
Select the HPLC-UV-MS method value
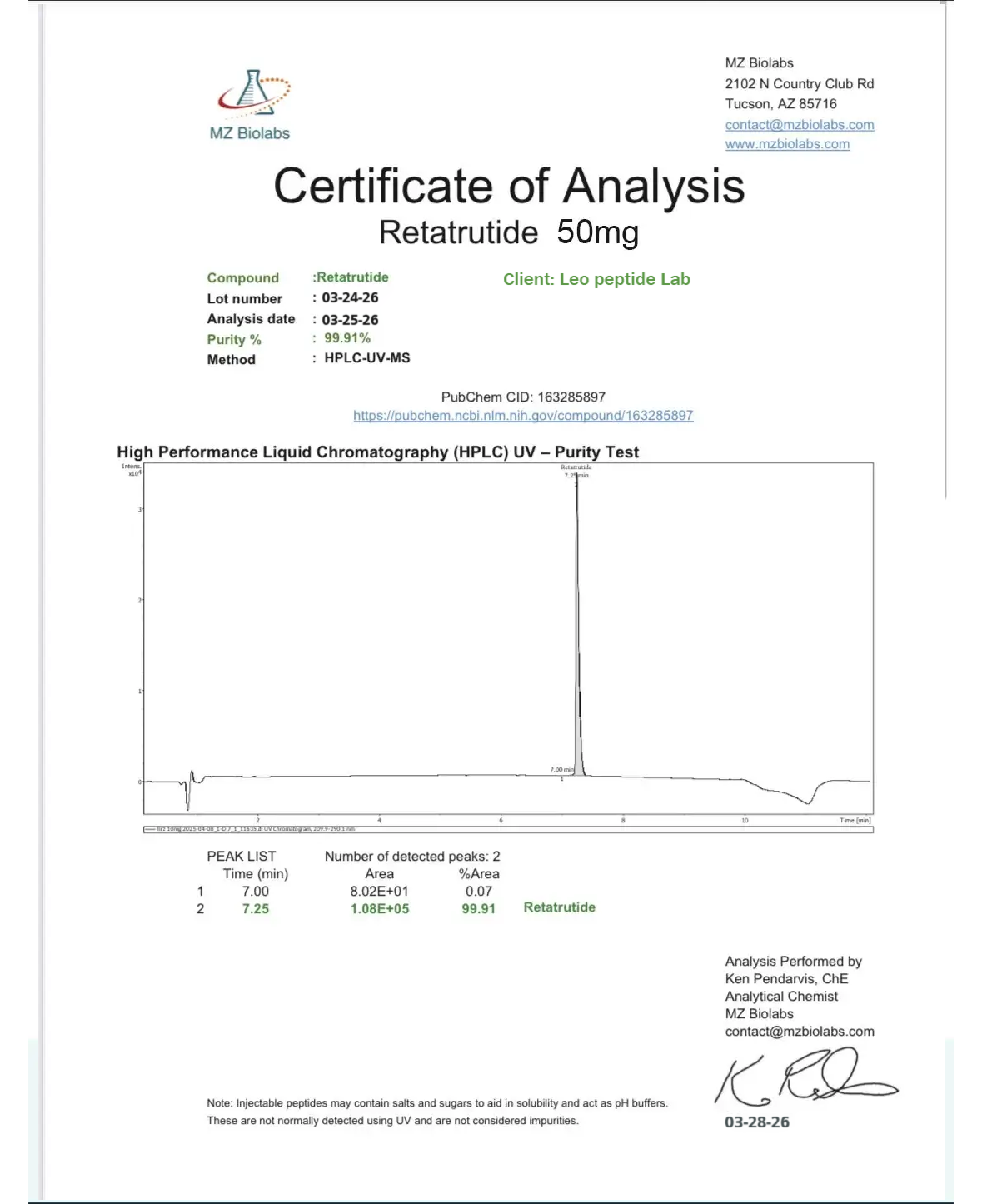click(367, 358)
